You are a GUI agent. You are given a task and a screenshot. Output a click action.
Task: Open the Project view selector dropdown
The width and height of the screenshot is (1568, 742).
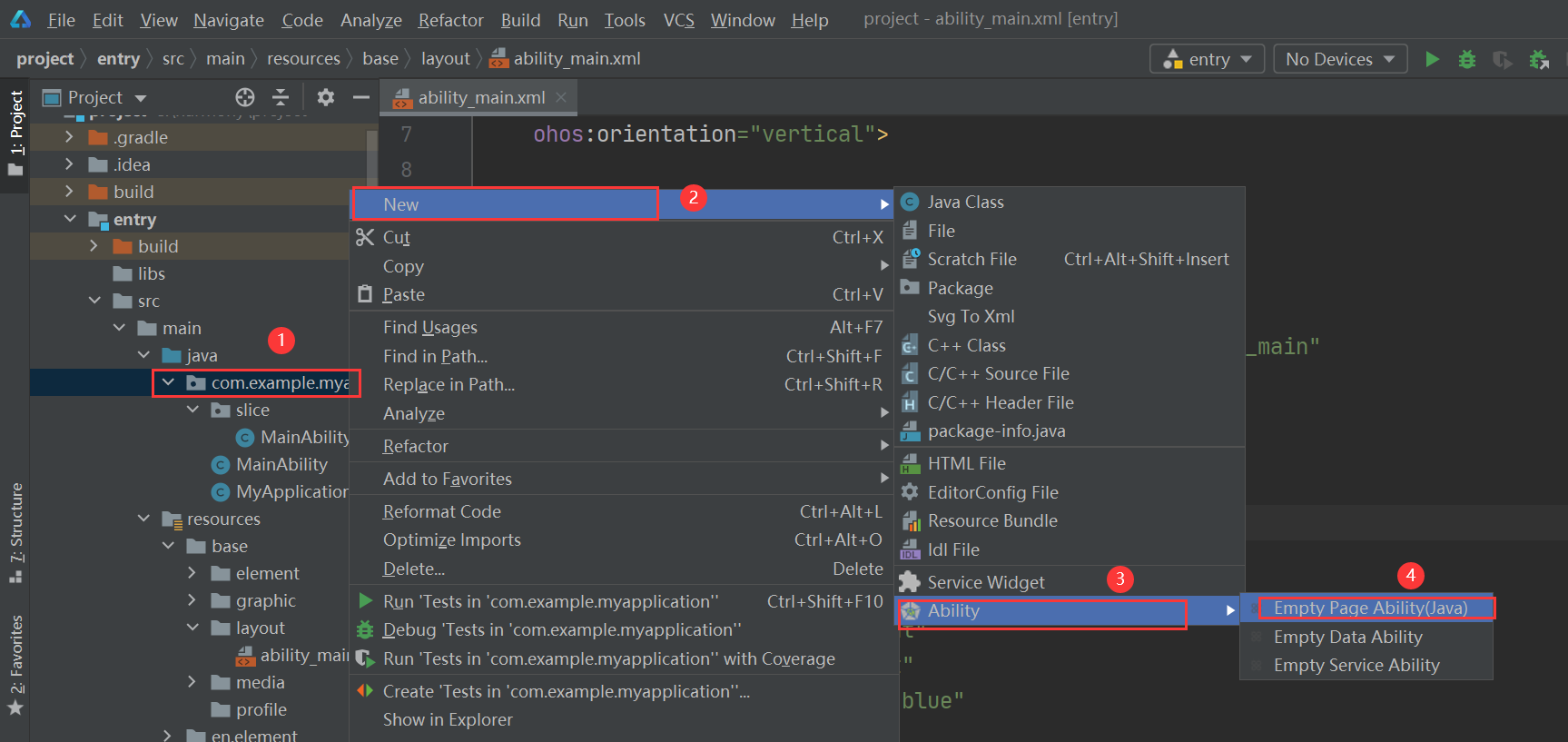tap(95, 97)
